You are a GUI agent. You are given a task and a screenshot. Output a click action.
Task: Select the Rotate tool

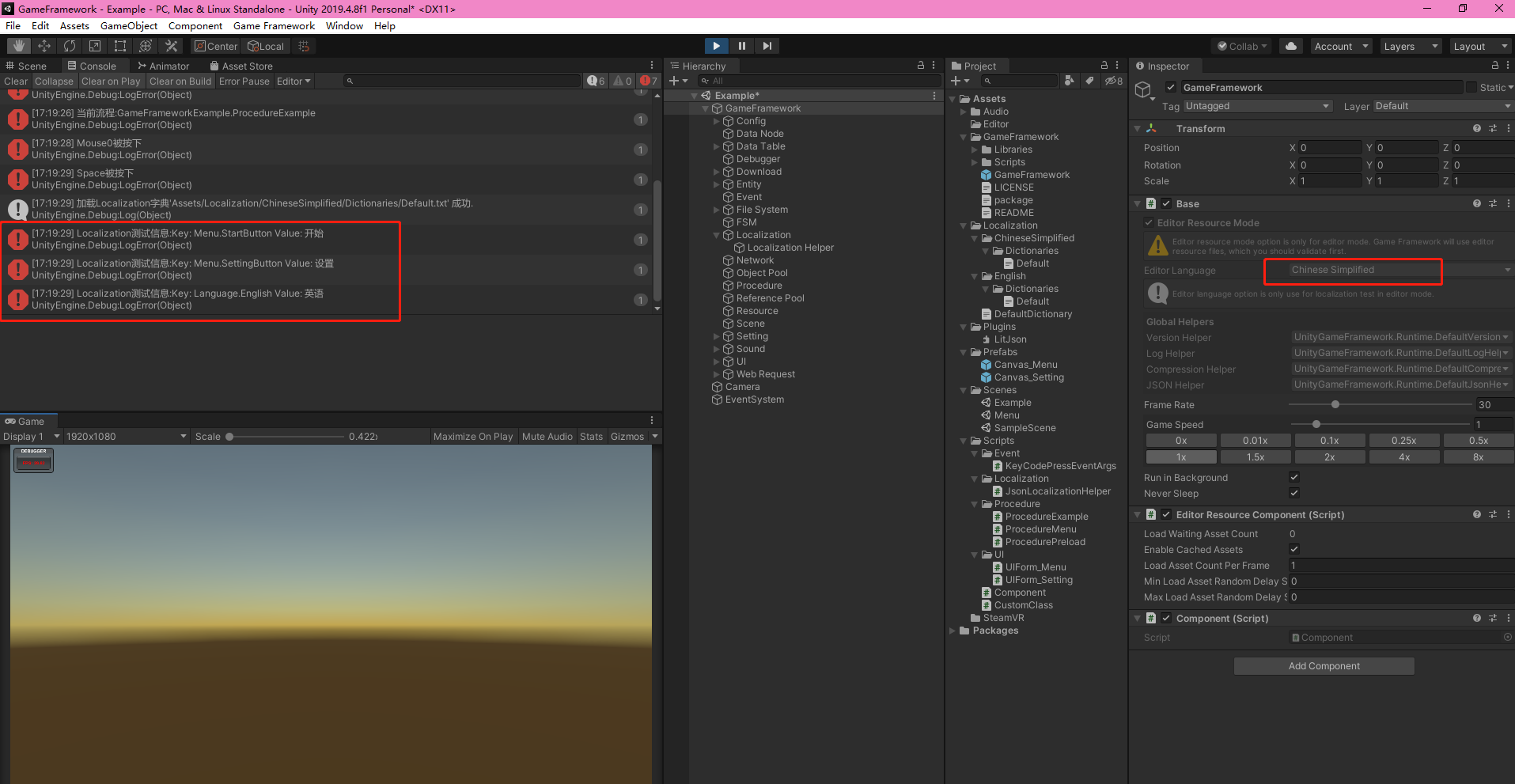point(70,45)
